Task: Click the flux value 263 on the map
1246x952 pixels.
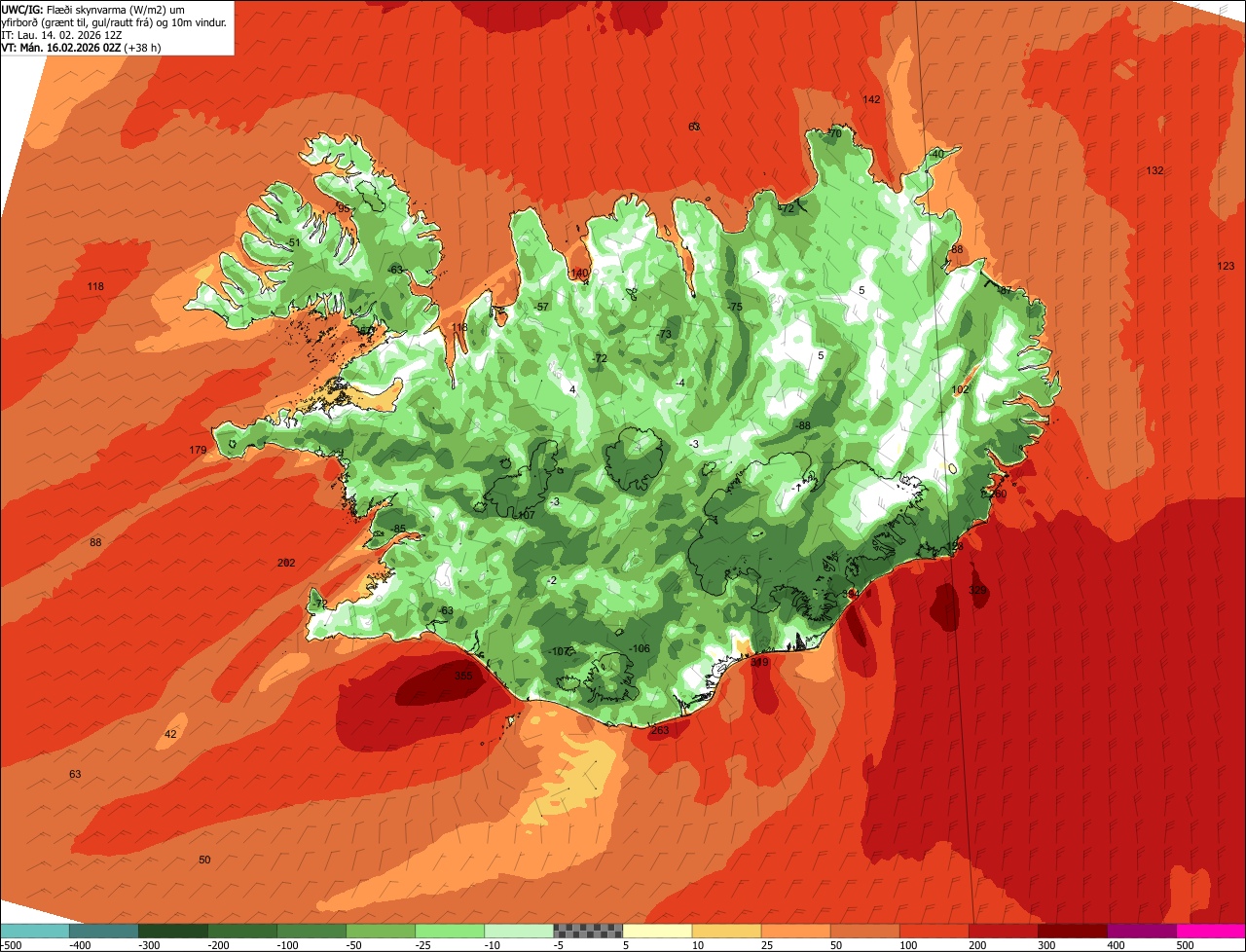Action: click(660, 730)
